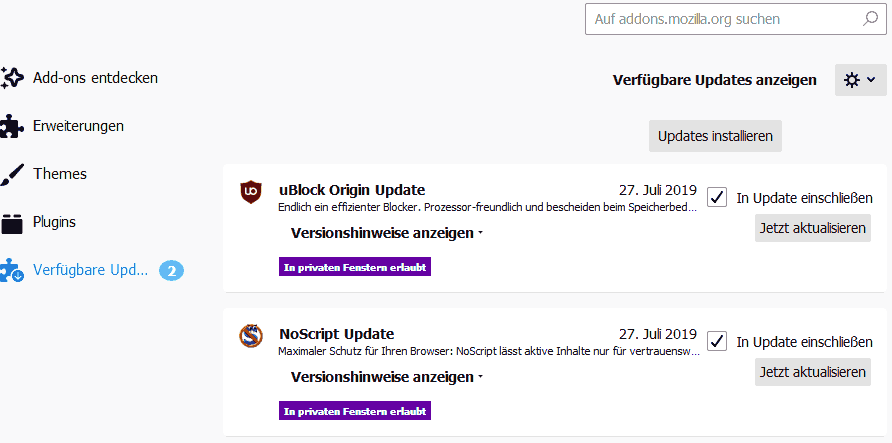This screenshot has height=443, width=892.
Task: Open the Erweiterungen sidebar category
Action: tap(78, 126)
